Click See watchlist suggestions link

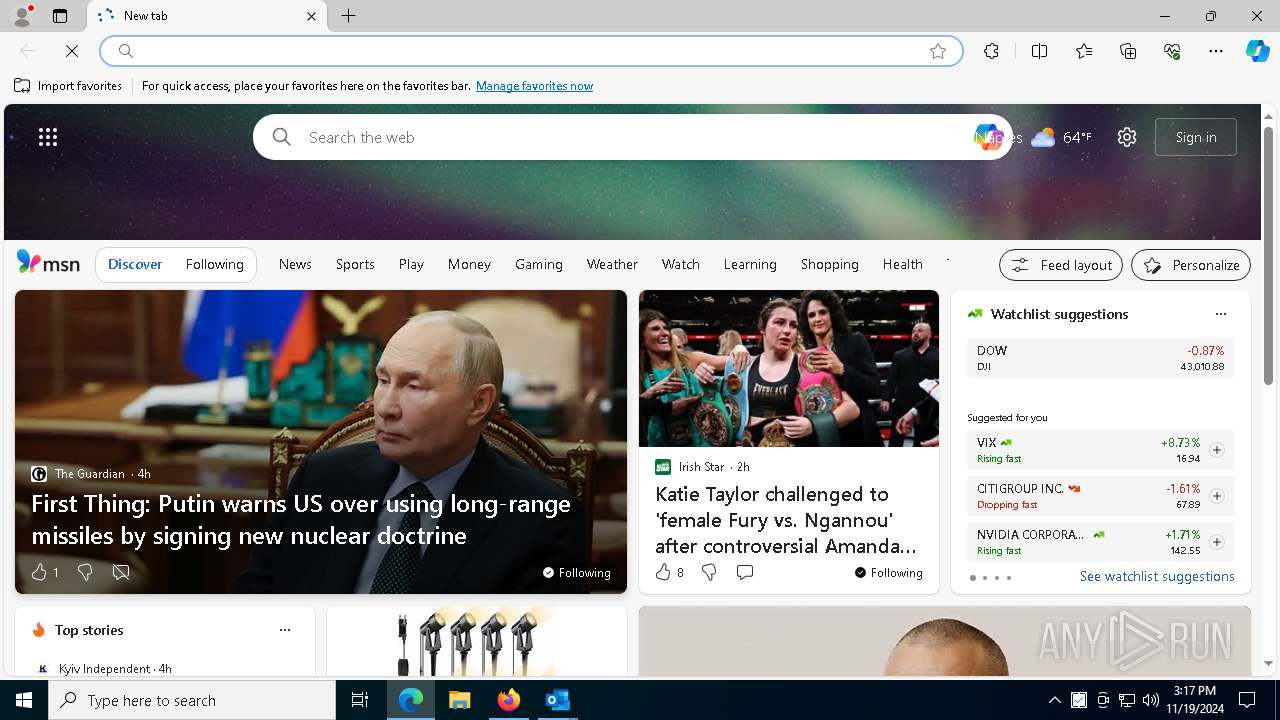tap(1157, 576)
